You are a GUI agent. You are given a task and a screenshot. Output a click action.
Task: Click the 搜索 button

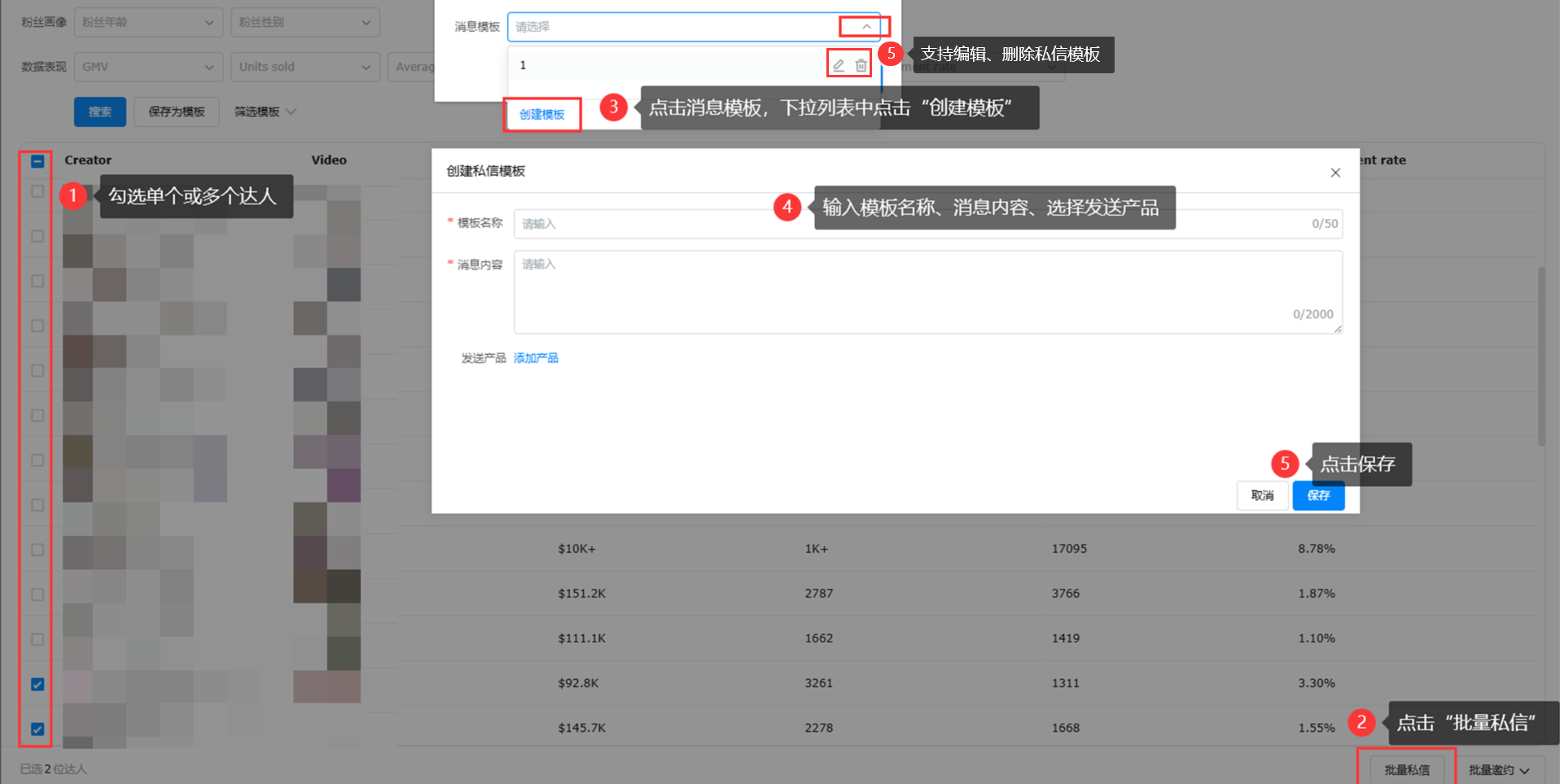click(x=100, y=112)
